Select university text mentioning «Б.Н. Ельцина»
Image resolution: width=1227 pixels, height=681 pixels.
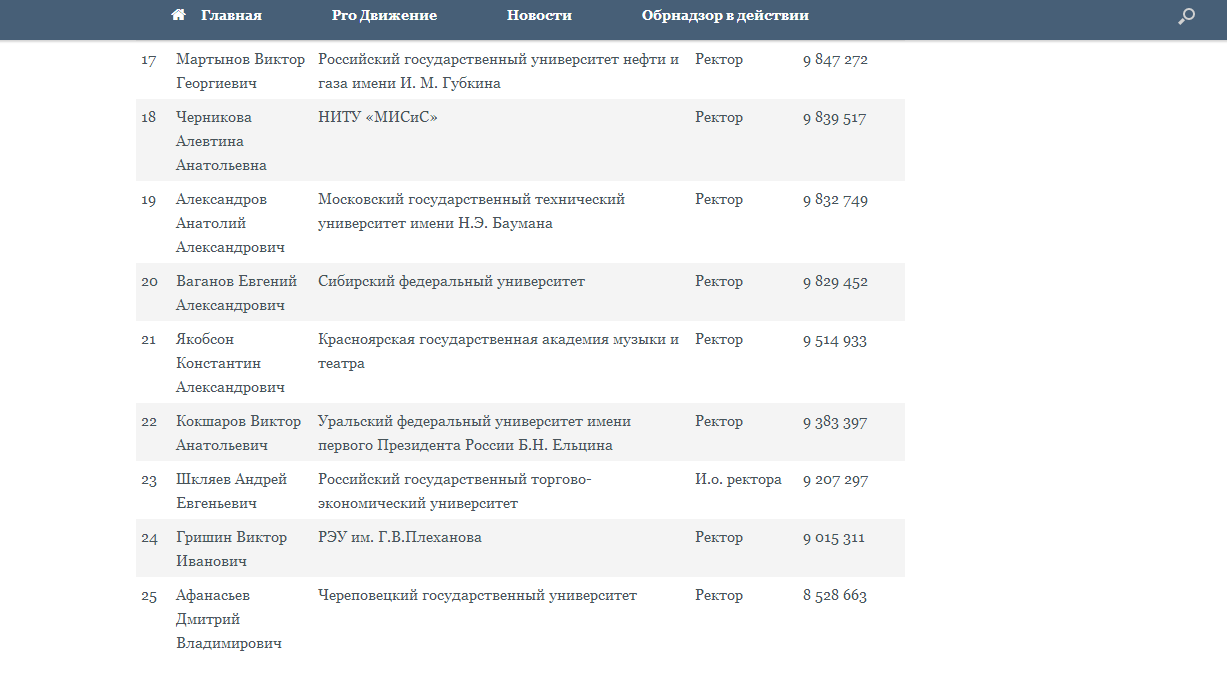click(474, 433)
